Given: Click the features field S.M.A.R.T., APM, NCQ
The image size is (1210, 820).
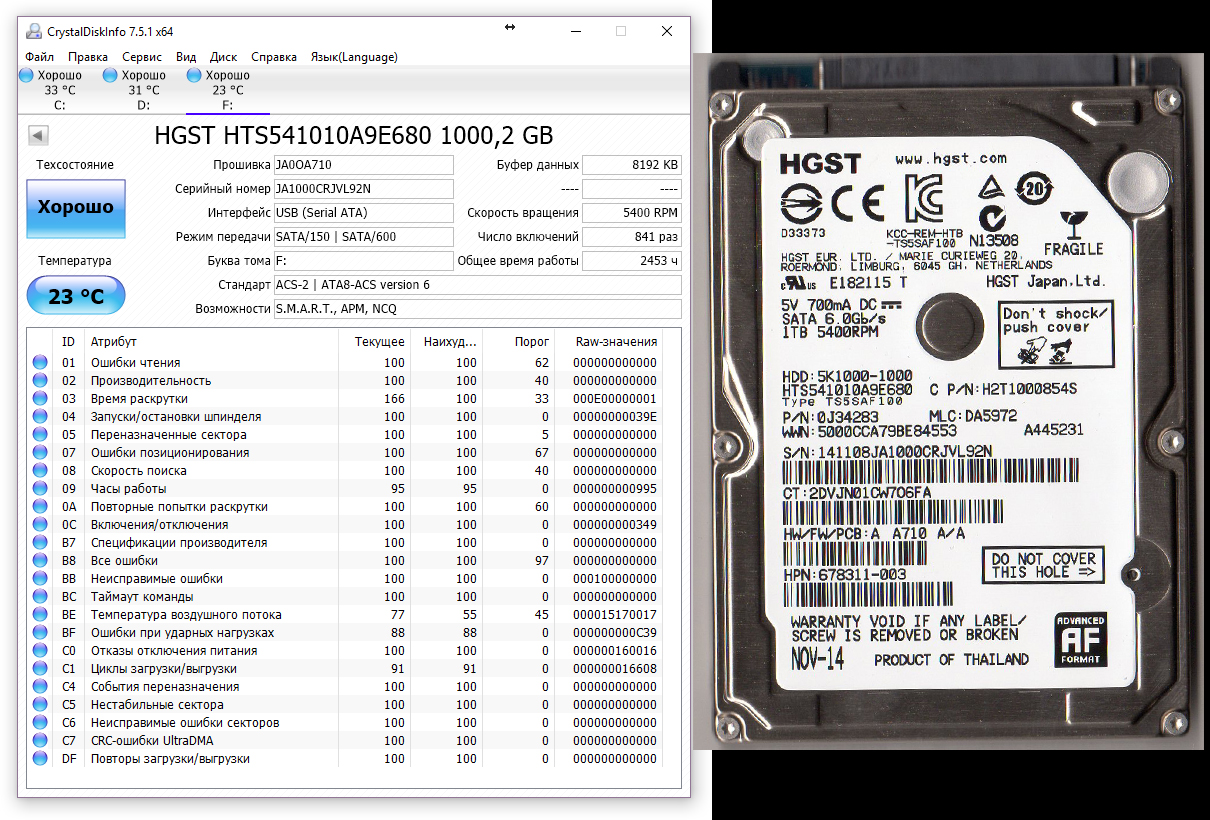Looking at the screenshot, I should point(478,309).
